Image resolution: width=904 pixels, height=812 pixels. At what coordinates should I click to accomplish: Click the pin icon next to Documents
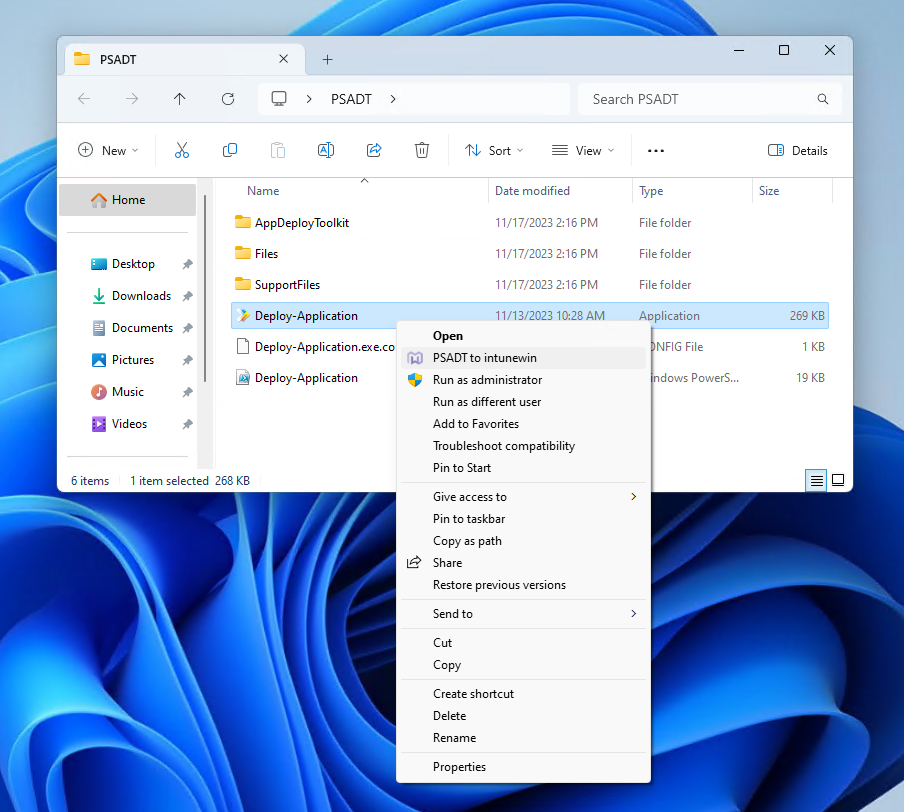pyautogui.click(x=187, y=328)
